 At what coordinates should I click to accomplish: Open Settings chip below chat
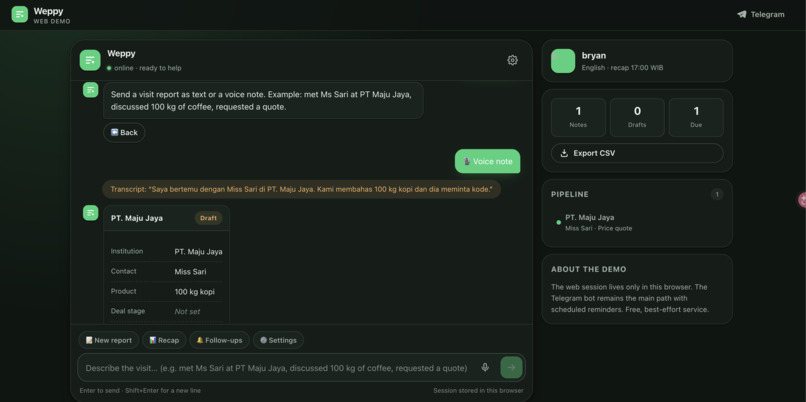(278, 340)
